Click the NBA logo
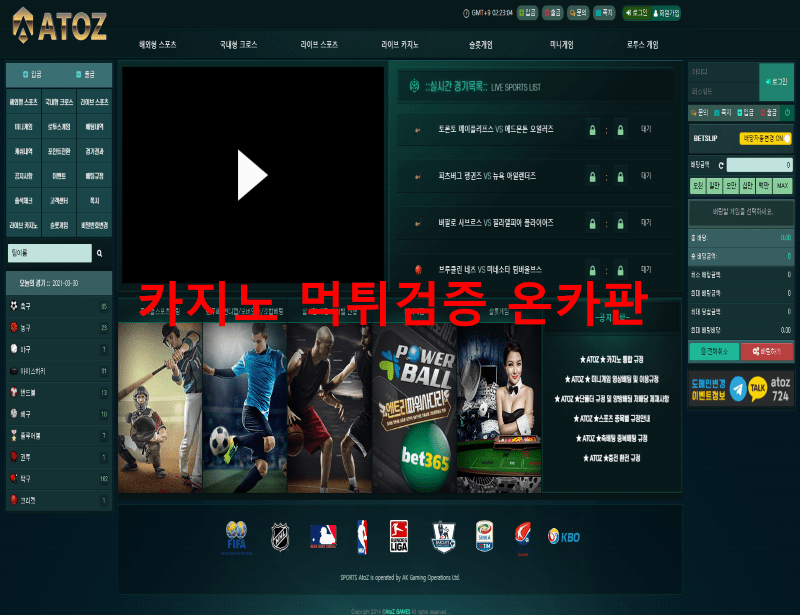The image size is (800, 615). click(x=362, y=537)
